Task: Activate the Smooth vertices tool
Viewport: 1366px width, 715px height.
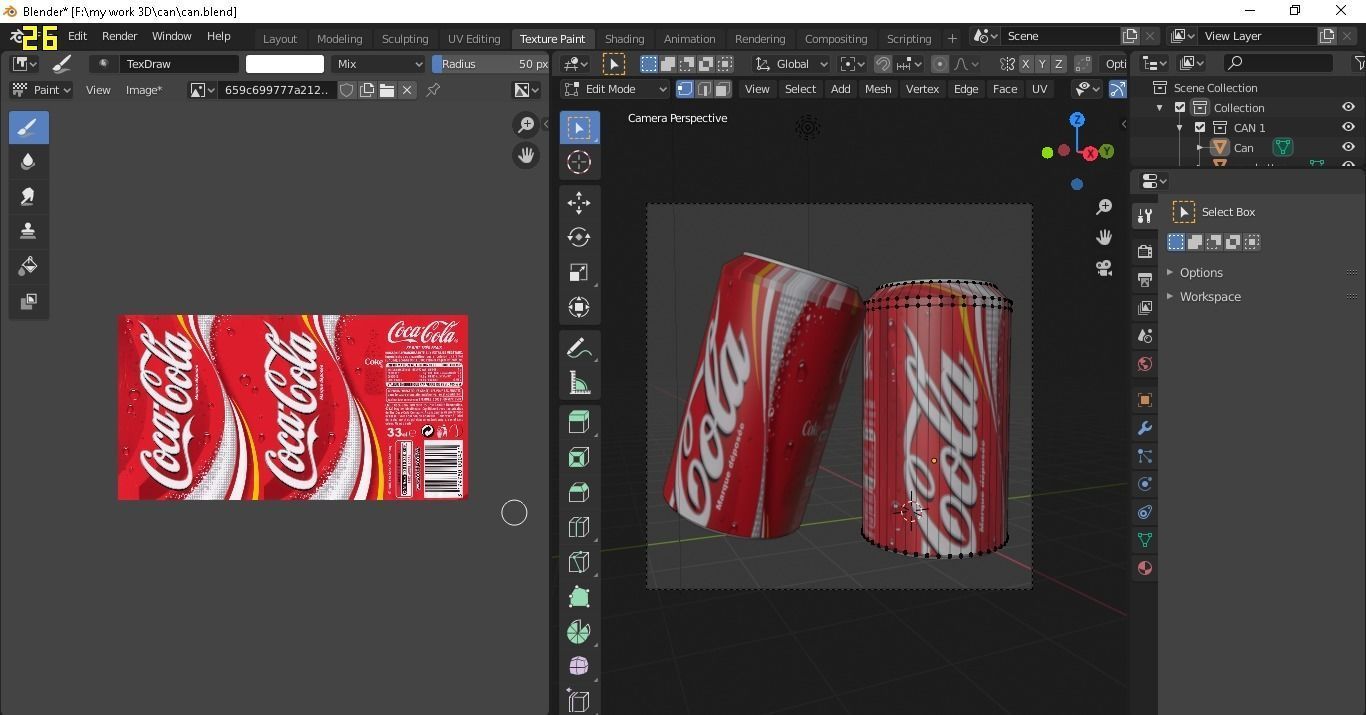Action: pyautogui.click(x=579, y=667)
